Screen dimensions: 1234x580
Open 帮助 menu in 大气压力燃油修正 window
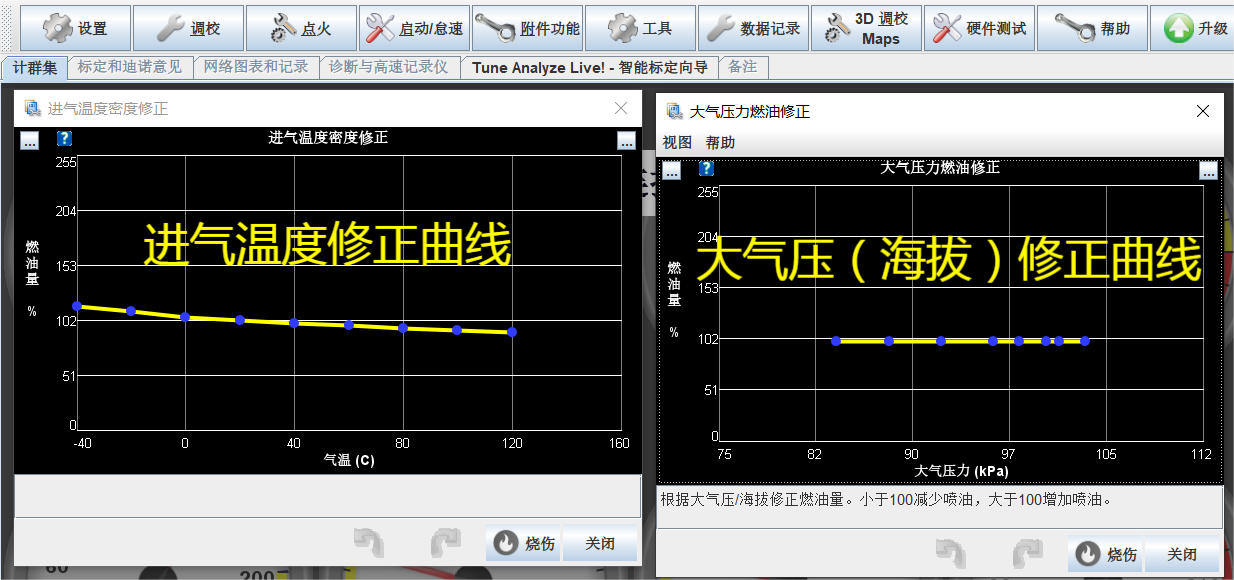[720, 142]
